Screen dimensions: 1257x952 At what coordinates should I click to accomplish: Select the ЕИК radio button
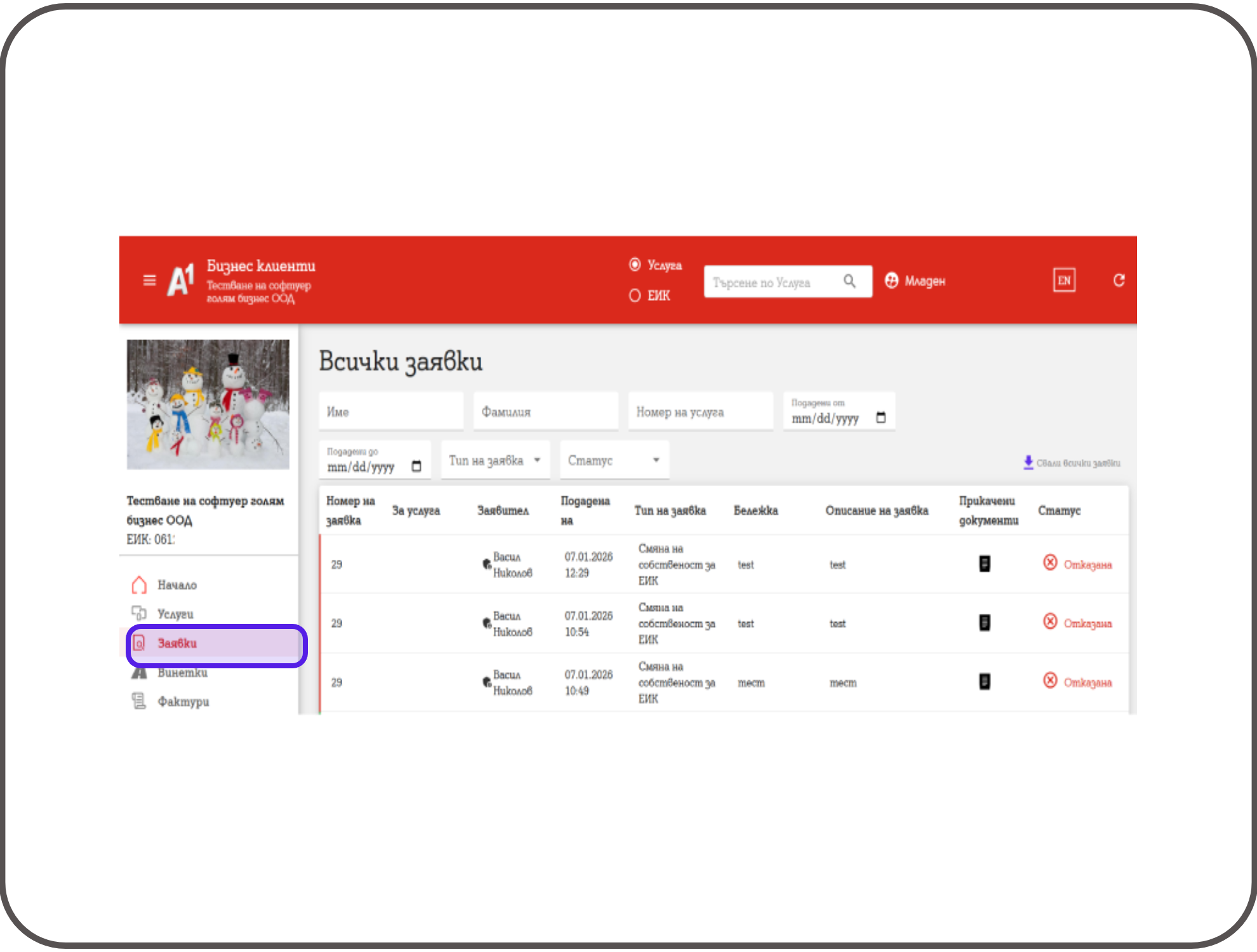tap(635, 295)
